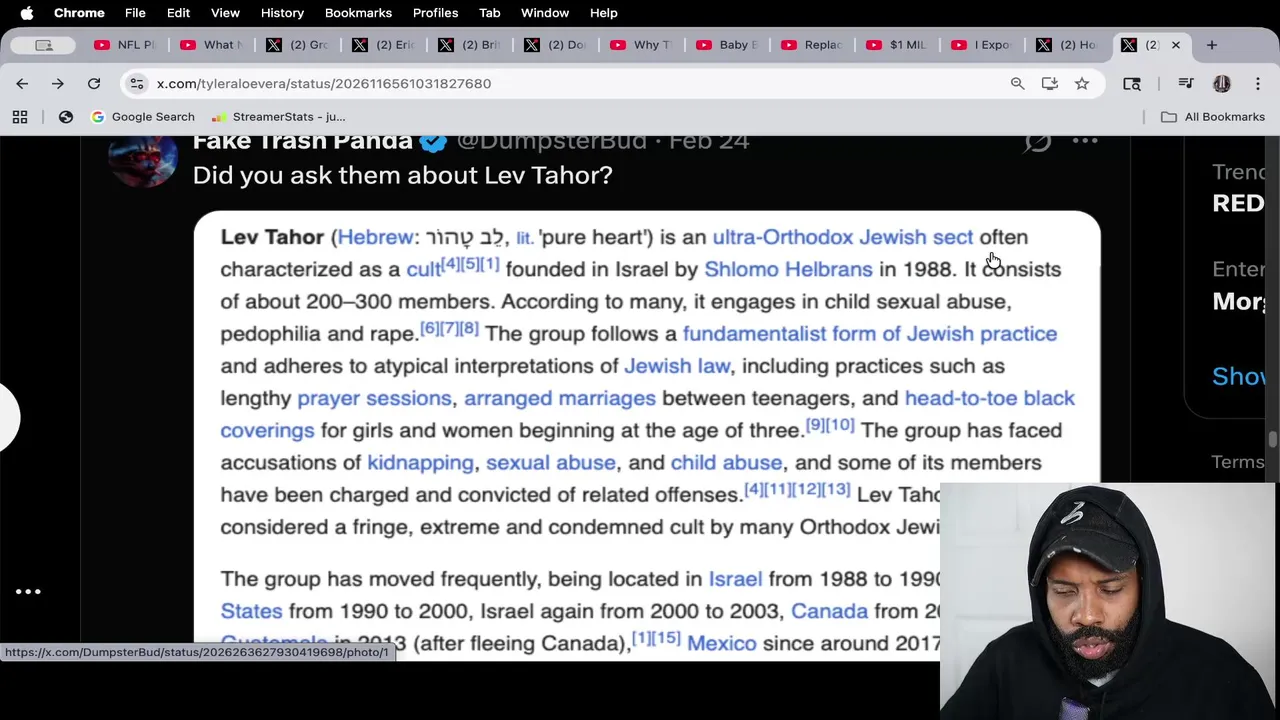Open the Bookmarks menu
Image resolution: width=1280 pixels, height=720 pixels.
coord(358,13)
